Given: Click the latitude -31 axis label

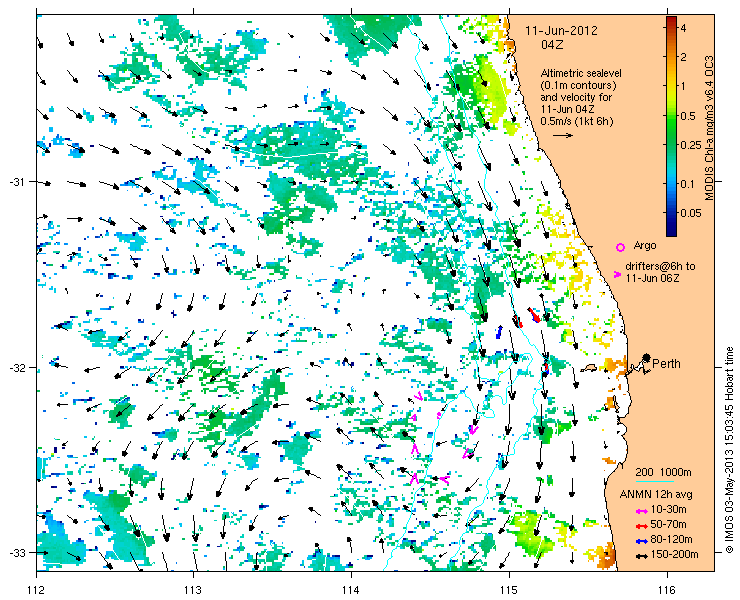Looking at the screenshot, I should click(17, 182).
